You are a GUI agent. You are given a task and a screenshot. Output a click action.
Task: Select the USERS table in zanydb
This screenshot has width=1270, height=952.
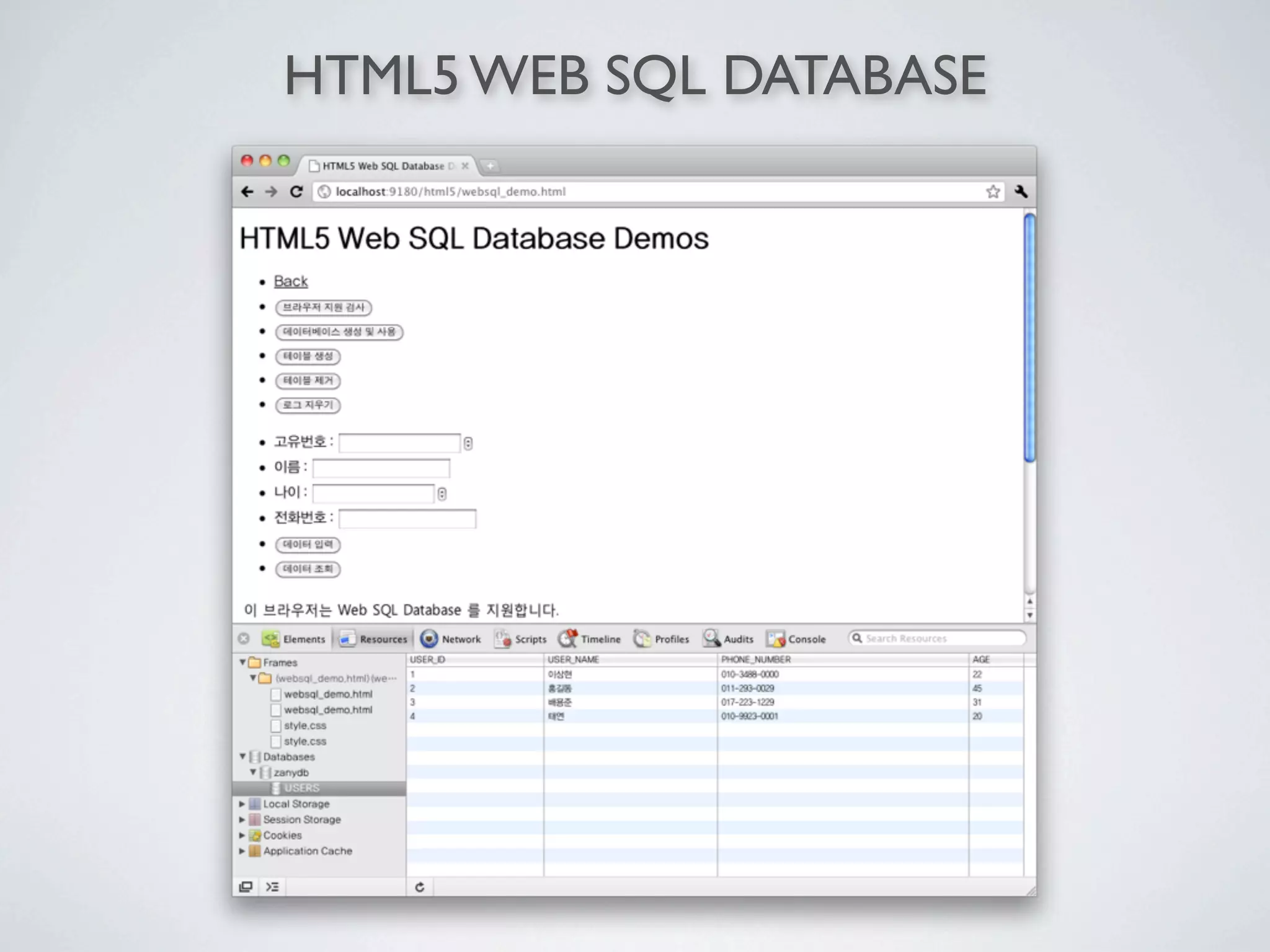click(319, 788)
